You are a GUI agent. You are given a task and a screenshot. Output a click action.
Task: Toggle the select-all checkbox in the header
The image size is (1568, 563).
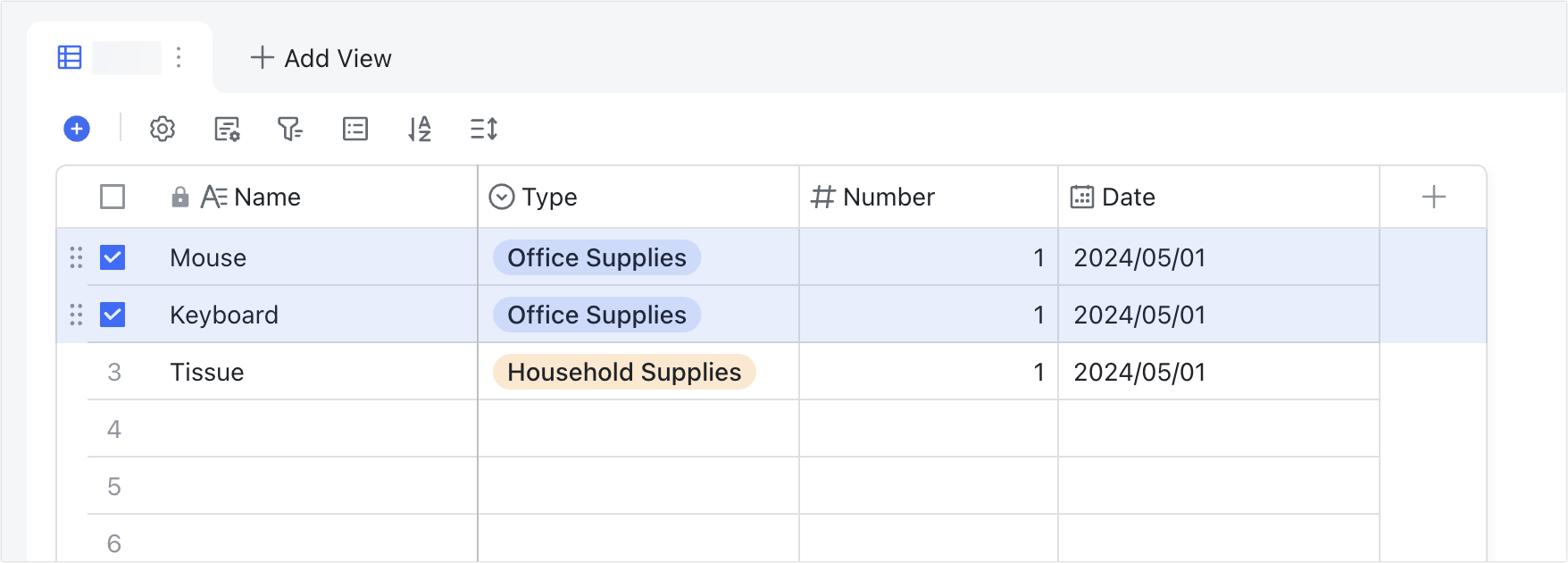click(x=113, y=196)
